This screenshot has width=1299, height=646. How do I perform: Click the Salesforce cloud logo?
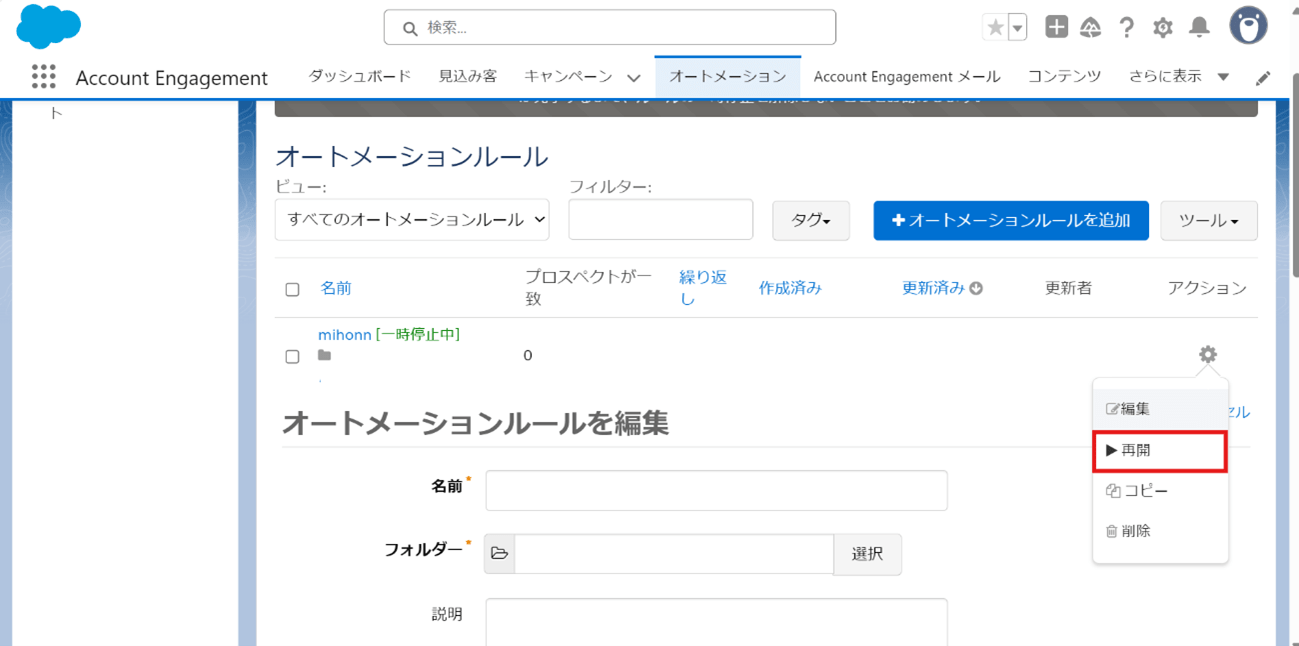(x=48, y=26)
